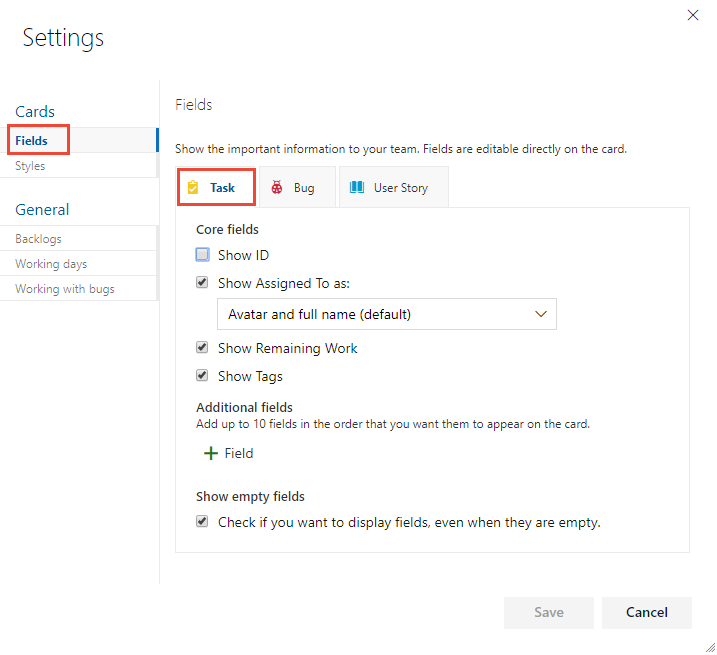
Task: Click the General section heading
Action: (42, 209)
